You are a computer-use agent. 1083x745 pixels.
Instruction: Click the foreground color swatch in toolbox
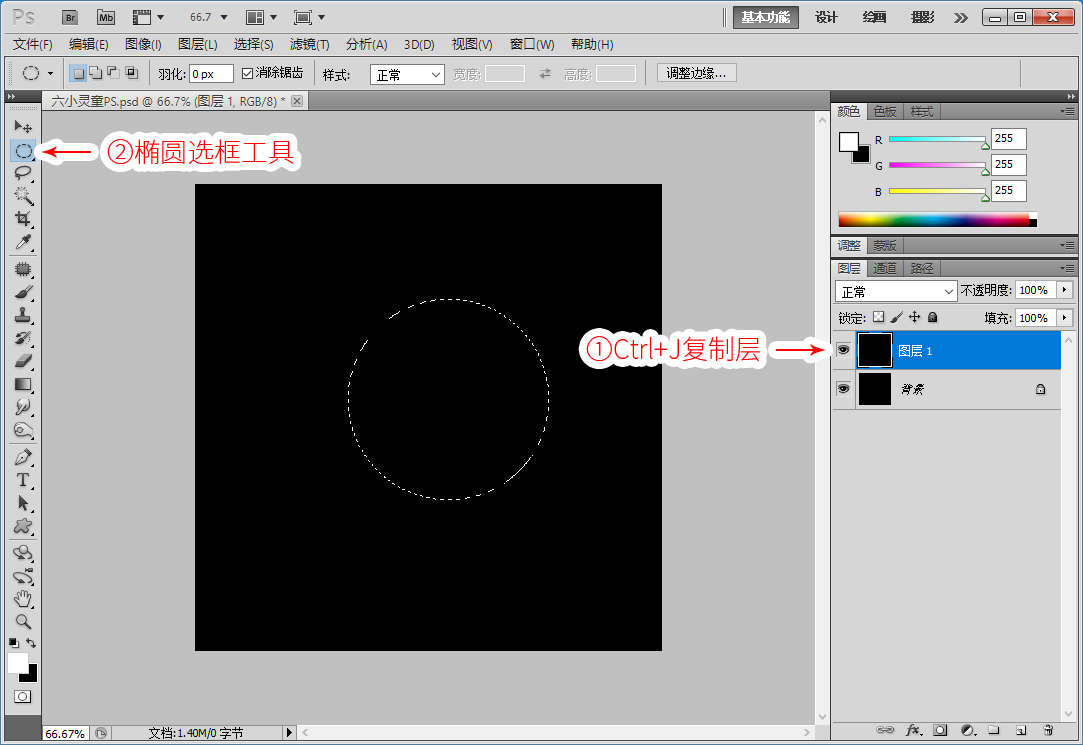pos(18,663)
